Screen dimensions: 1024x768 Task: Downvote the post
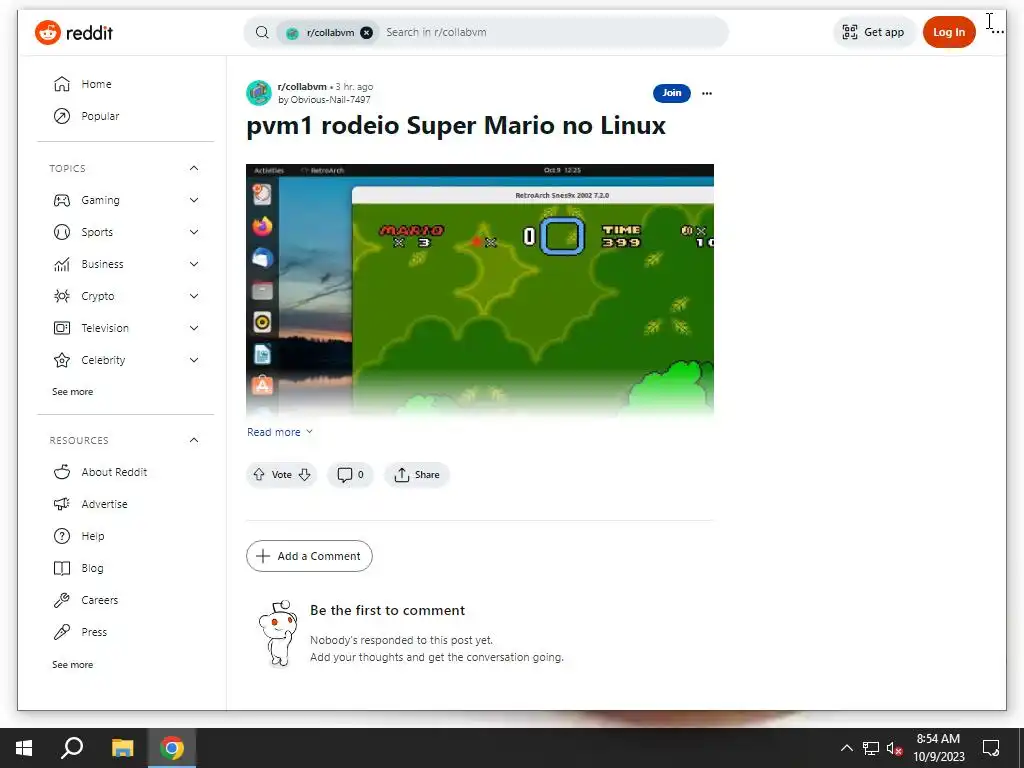point(304,475)
